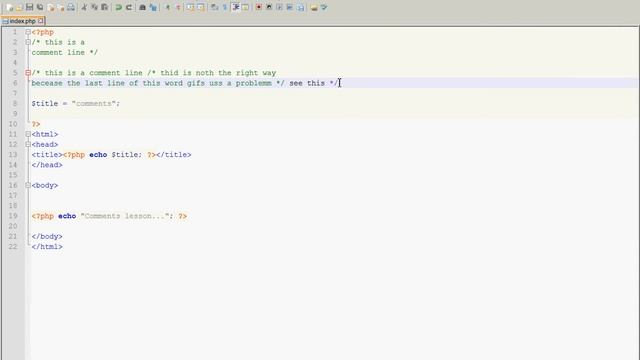The image size is (640, 360).
Task: Click the word 'problemm' on line 6
Action: pos(253,83)
